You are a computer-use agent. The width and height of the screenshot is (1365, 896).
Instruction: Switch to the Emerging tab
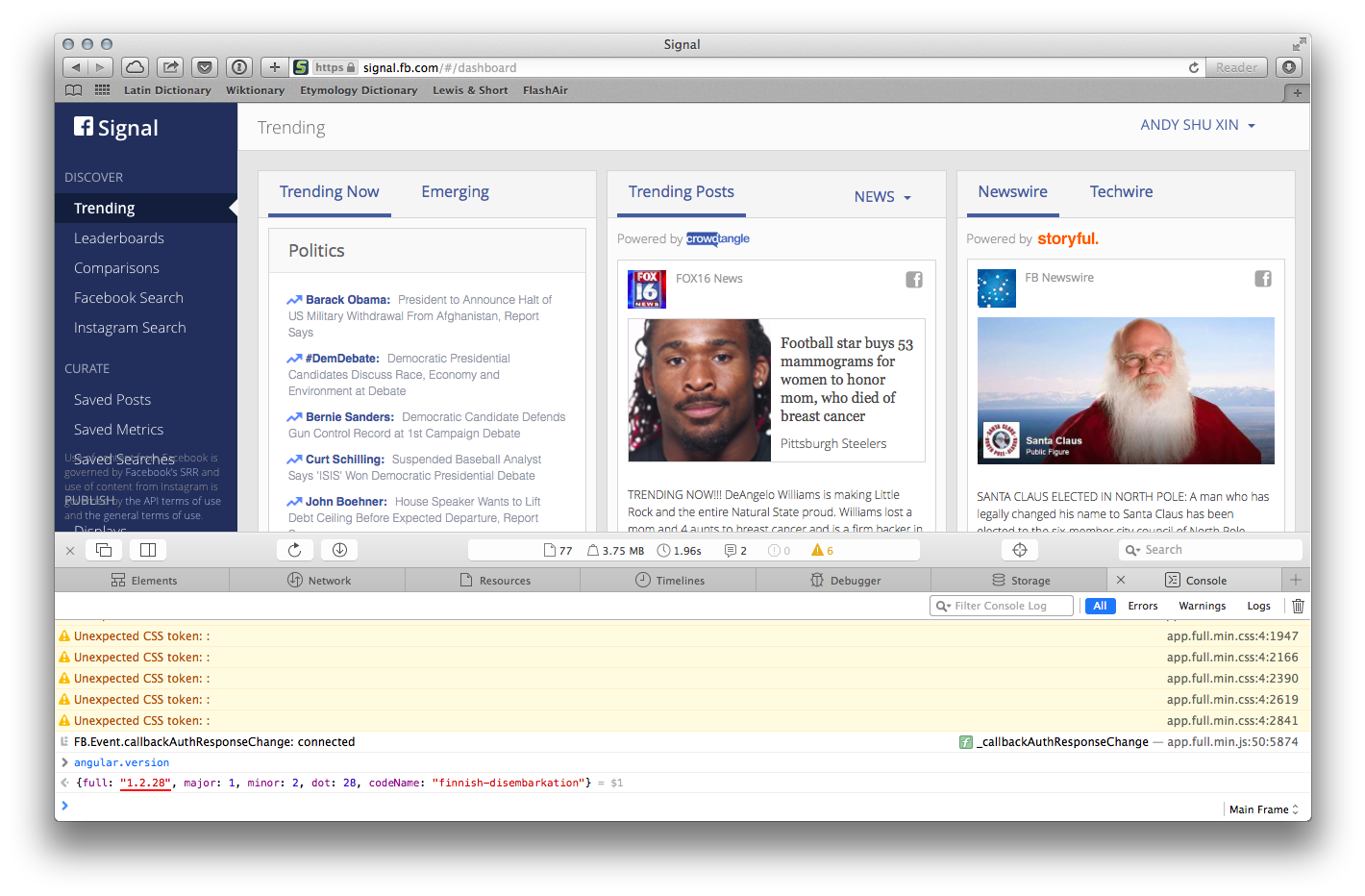coord(455,192)
